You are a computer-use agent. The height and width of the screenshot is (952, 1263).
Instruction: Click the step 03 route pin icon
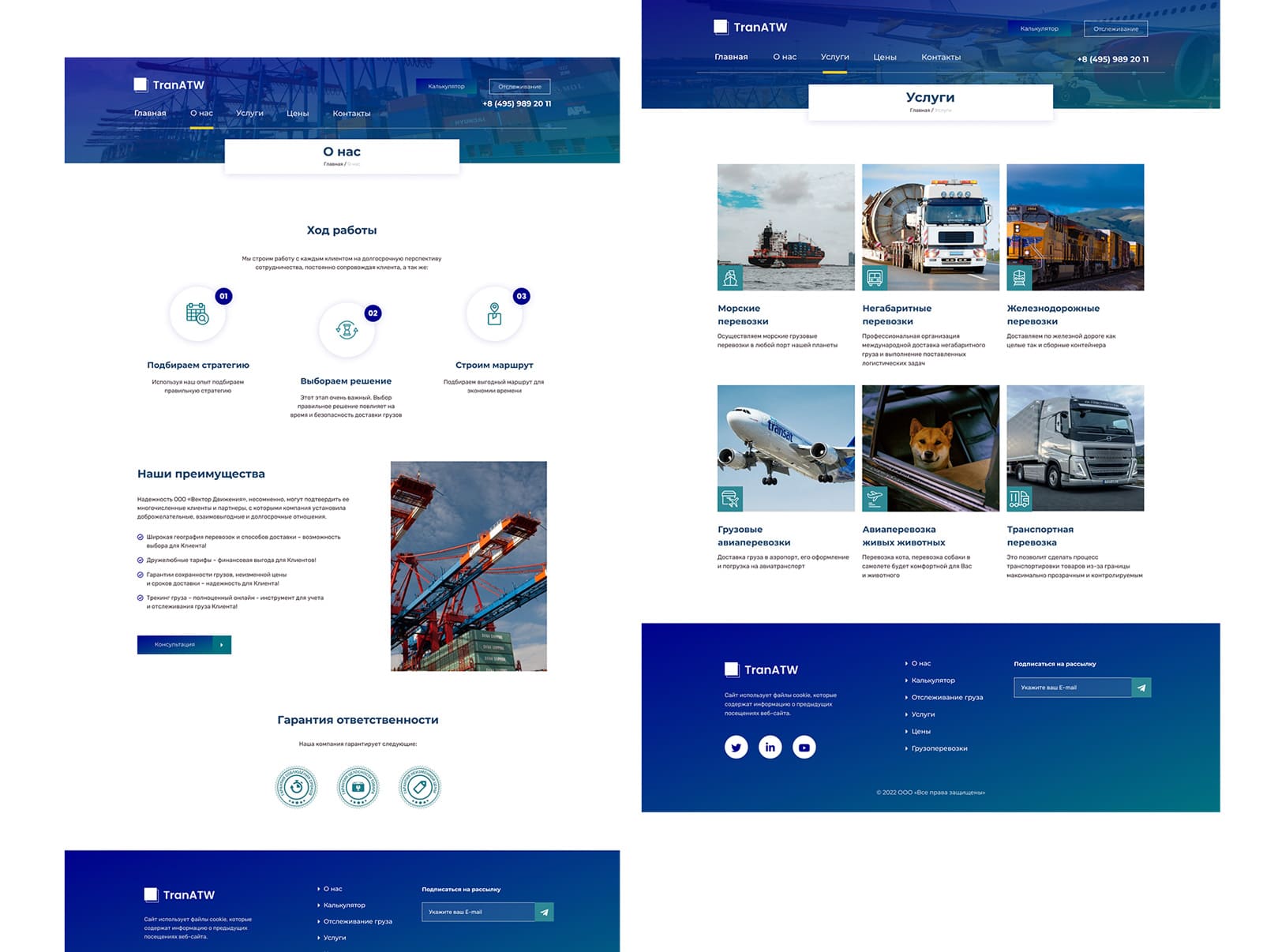494,313
